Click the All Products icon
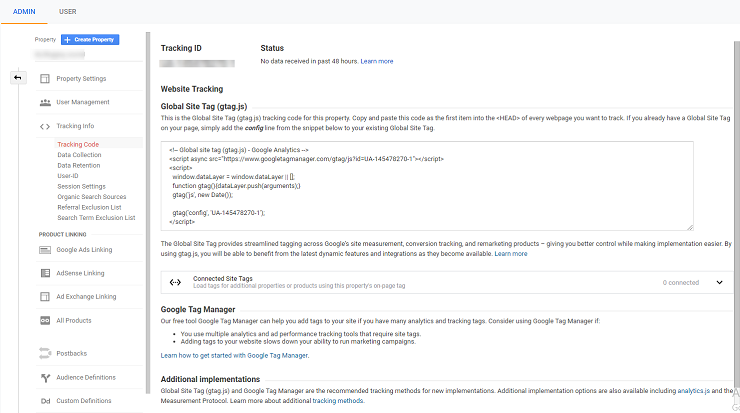The width and height of the screenshot is (740, 413). [45, 320]
